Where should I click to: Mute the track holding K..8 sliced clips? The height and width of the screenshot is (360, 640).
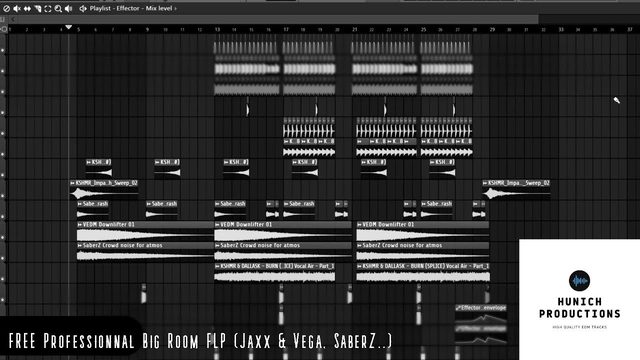[x=3, y=154]
